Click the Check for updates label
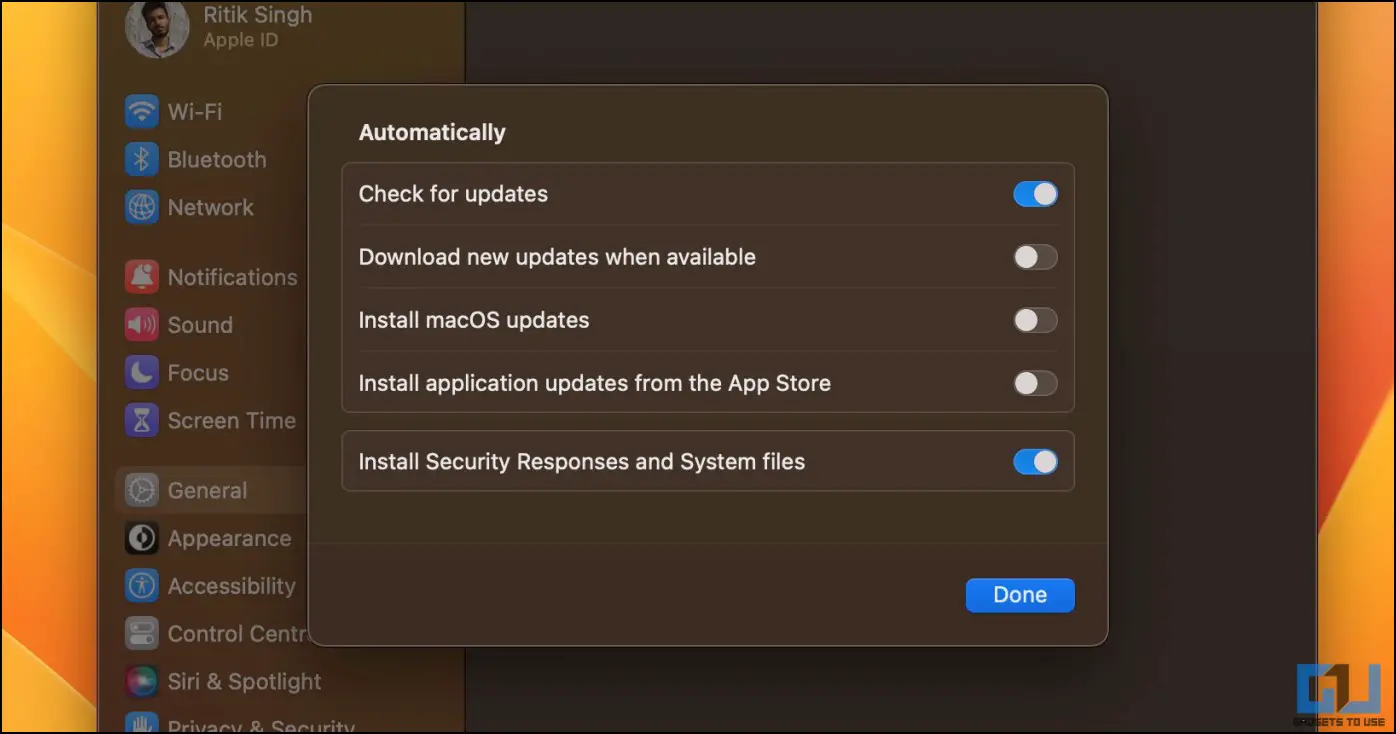The image size is (1396, 734). pos(453,194)
